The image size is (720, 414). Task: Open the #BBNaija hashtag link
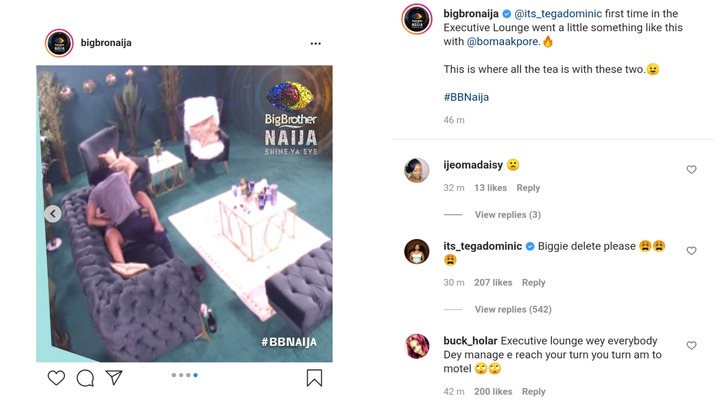465,96
